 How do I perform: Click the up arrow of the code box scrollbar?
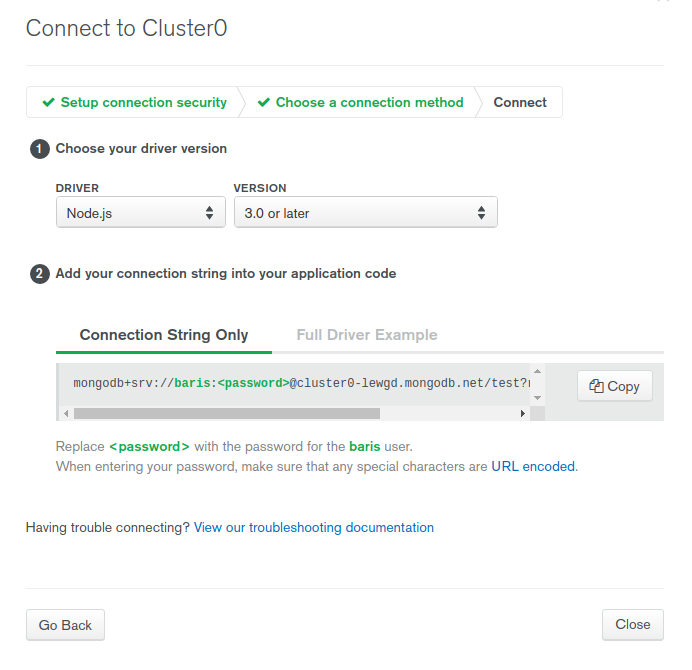538,371
